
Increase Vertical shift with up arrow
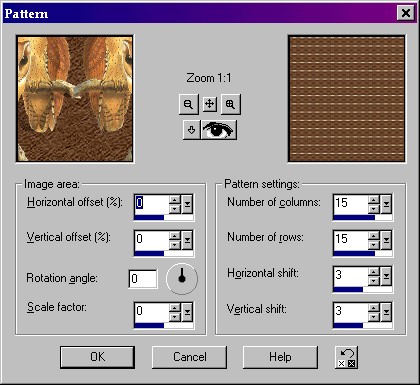[x=374, y=308]
